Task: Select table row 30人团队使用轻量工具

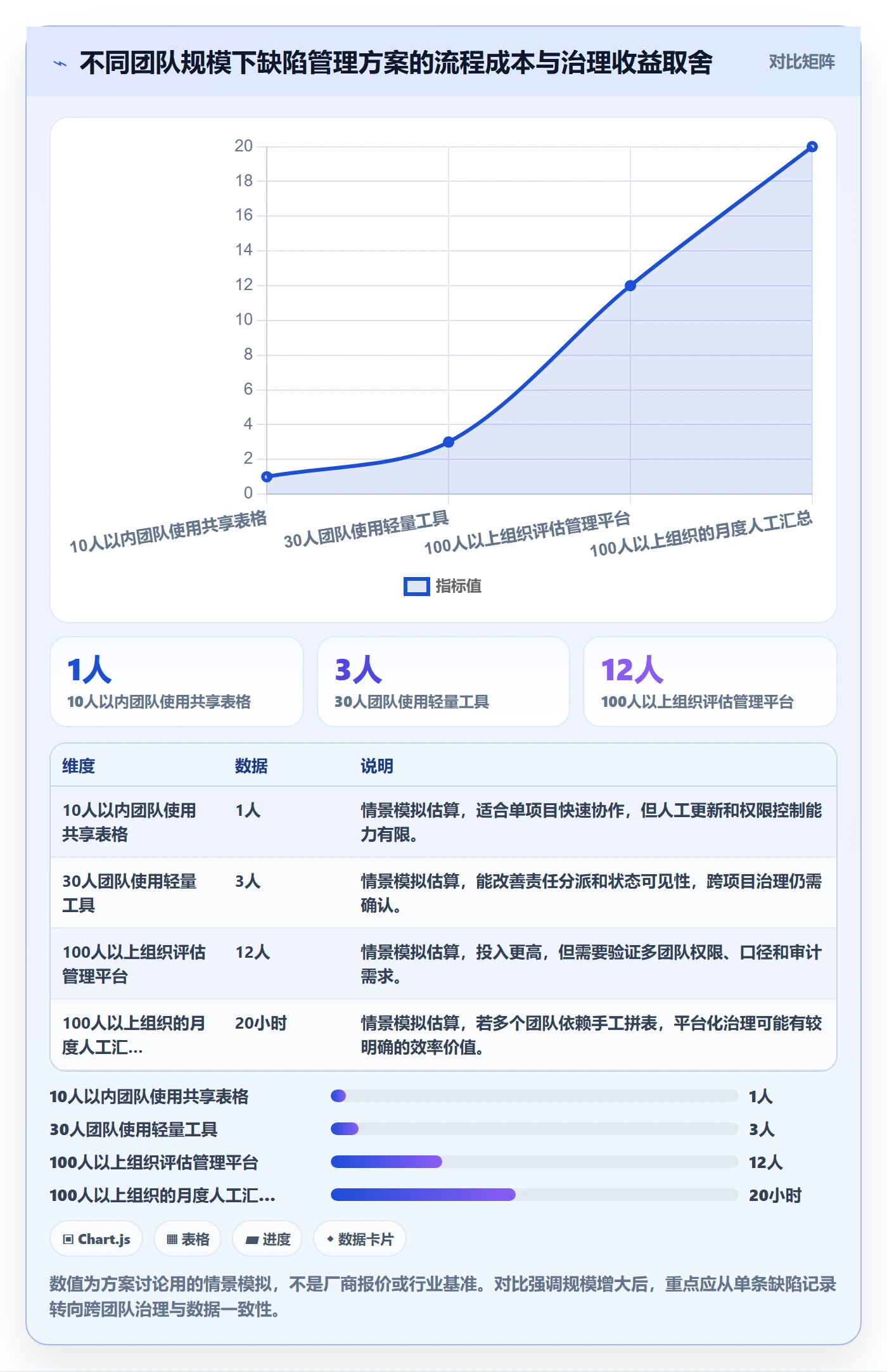Action: click(x=443, y=893)
